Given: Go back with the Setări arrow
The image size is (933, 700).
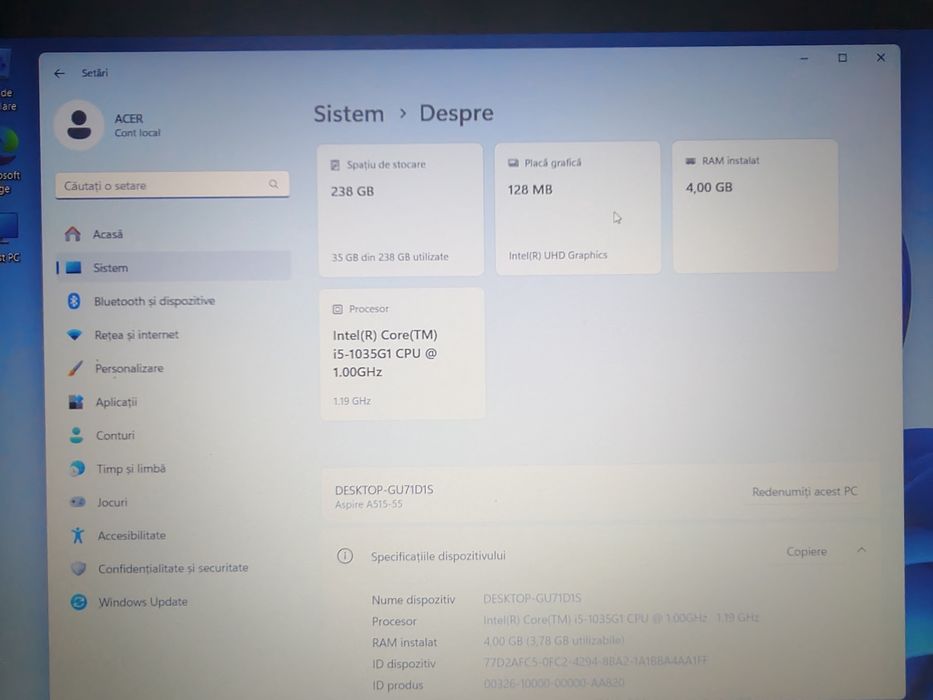Looking at the screenshot, I should pos(59,73).
